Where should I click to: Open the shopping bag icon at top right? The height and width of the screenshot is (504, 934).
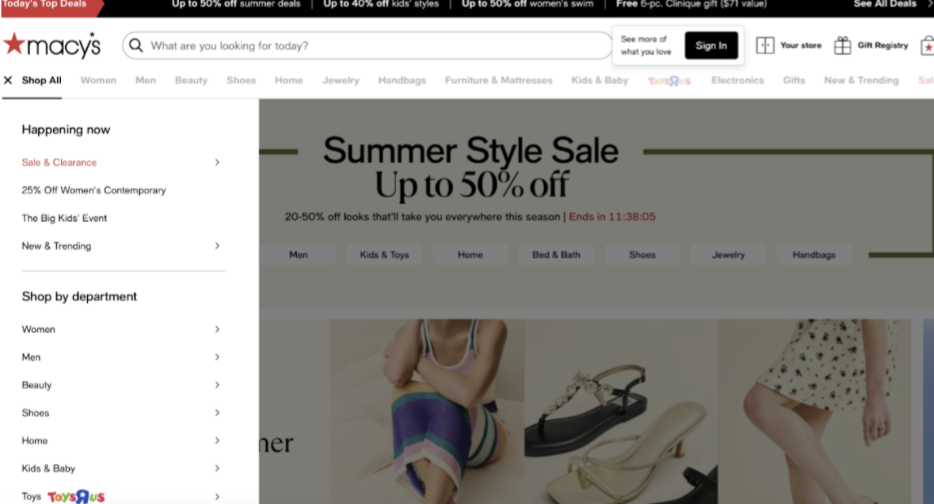(x=927, y=45)
